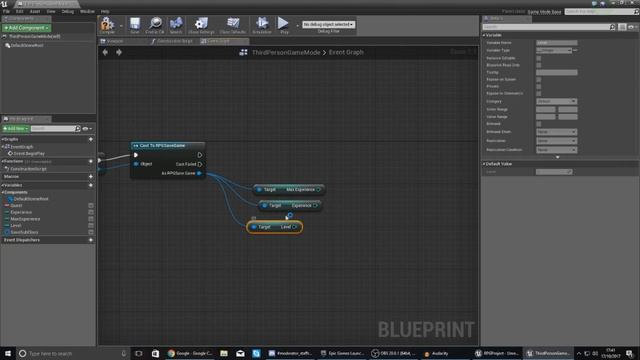Click the Play toolbar button
640x360 pixels.
[x=283, y=25]
